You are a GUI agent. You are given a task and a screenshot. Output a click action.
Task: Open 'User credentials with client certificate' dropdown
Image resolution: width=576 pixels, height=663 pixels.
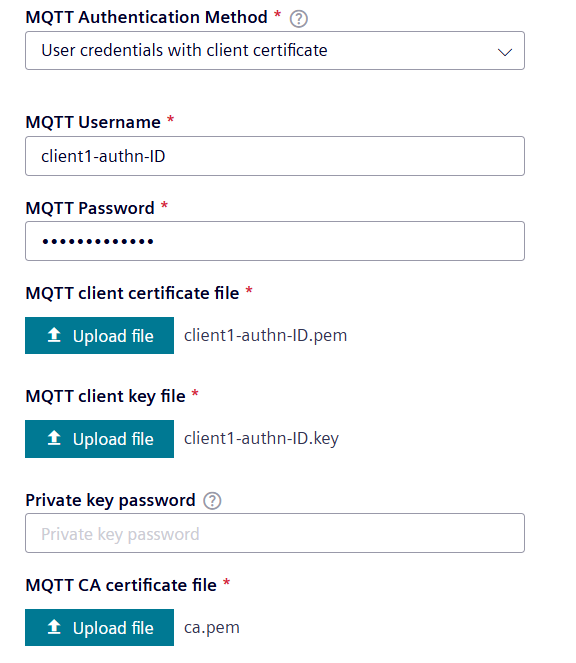point(275,51)
